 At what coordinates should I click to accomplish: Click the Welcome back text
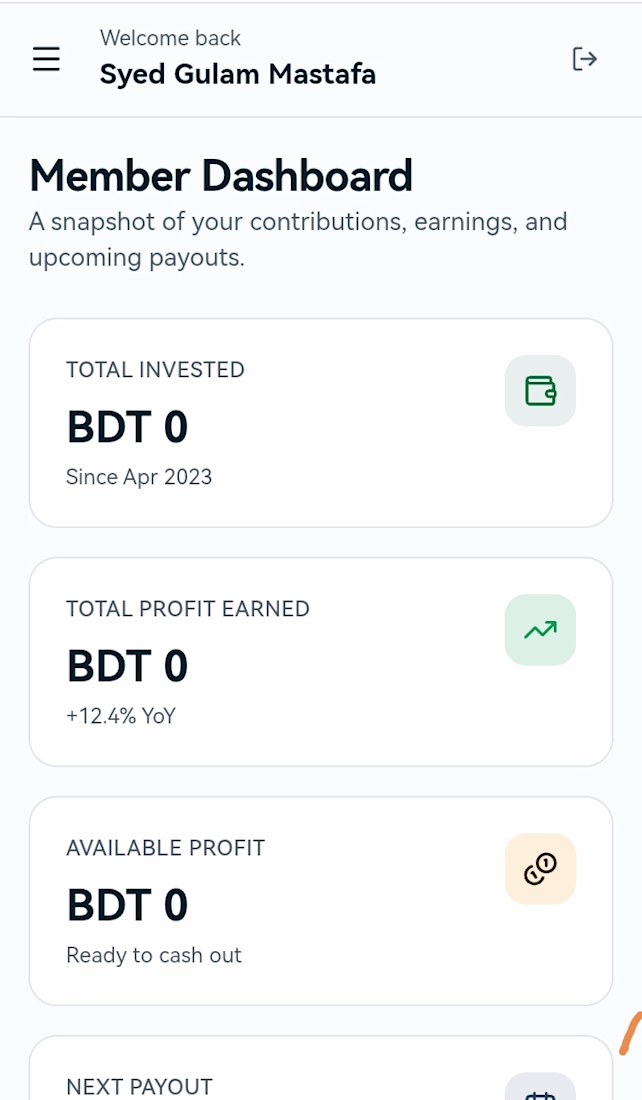[x=170, y=38]
